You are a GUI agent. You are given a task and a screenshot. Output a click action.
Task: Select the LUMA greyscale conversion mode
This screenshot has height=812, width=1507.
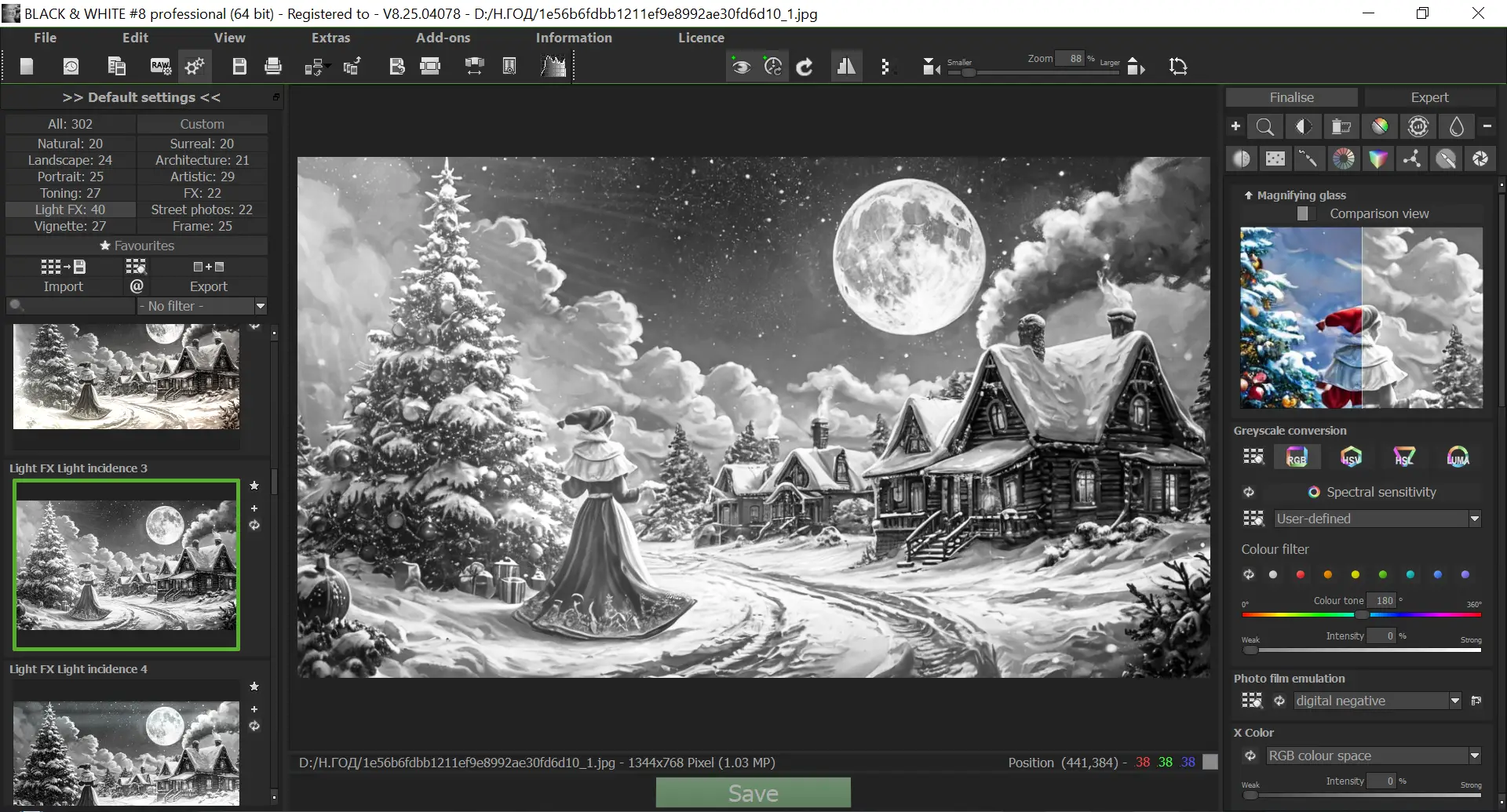[x=1458, y=457]
